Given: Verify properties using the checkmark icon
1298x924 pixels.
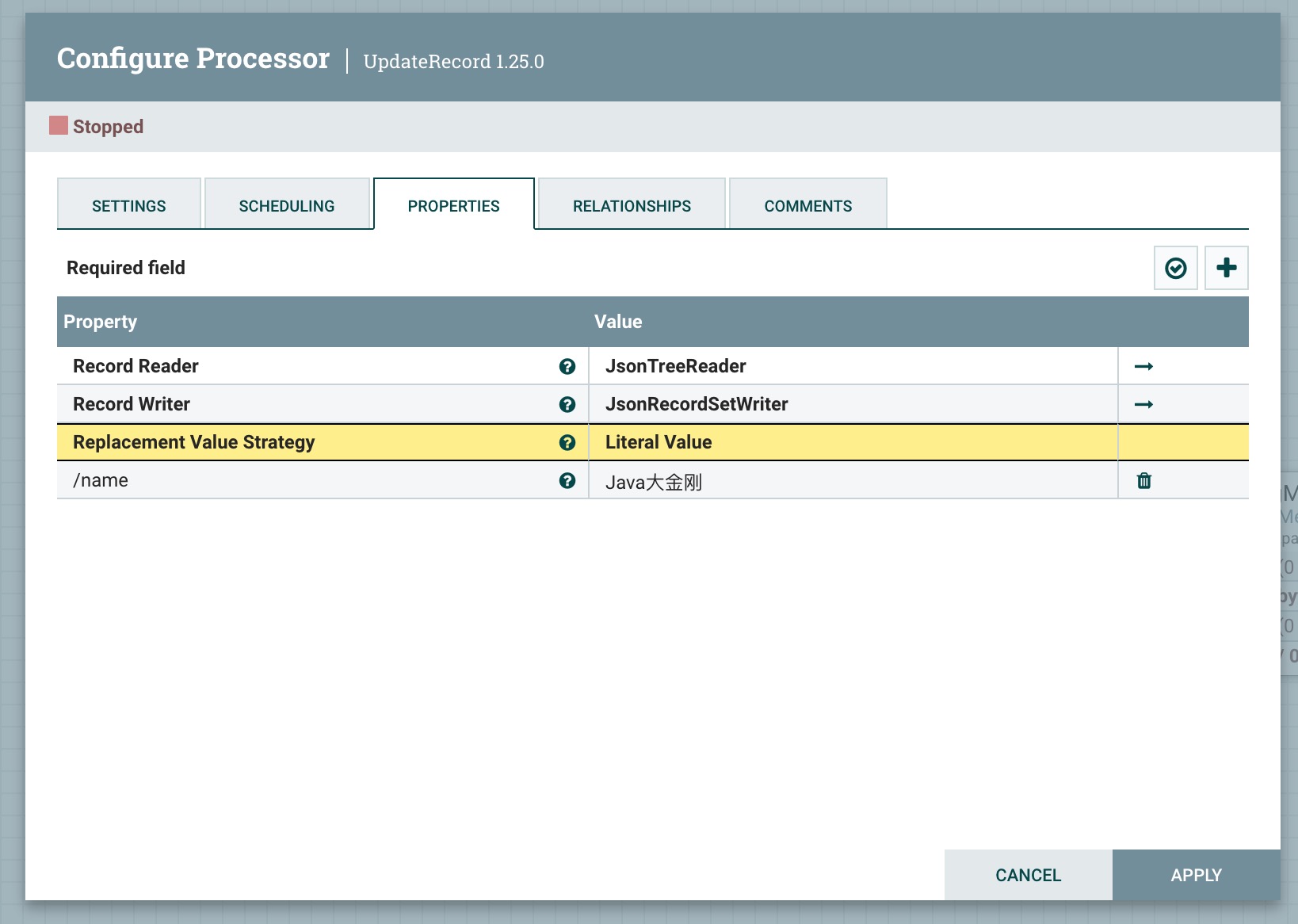Looking at the screenshot, I should coord(1175,267).
